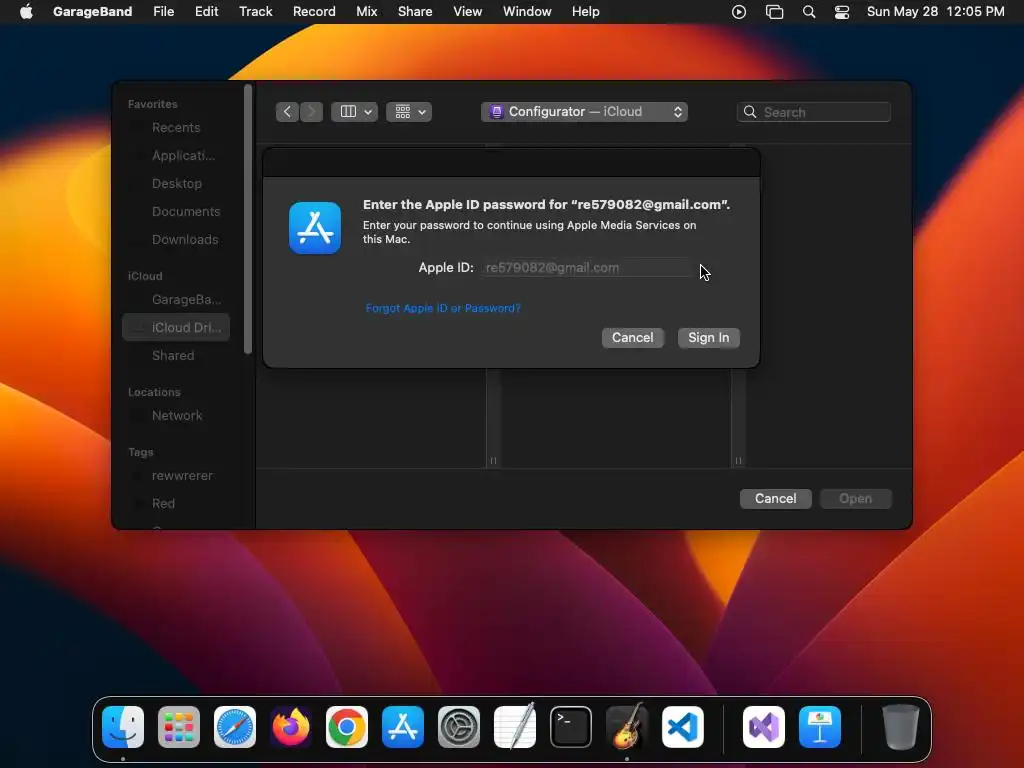Open Keynote from the Dock
This screenshot has width=1024, height=768.
(820, 727)
